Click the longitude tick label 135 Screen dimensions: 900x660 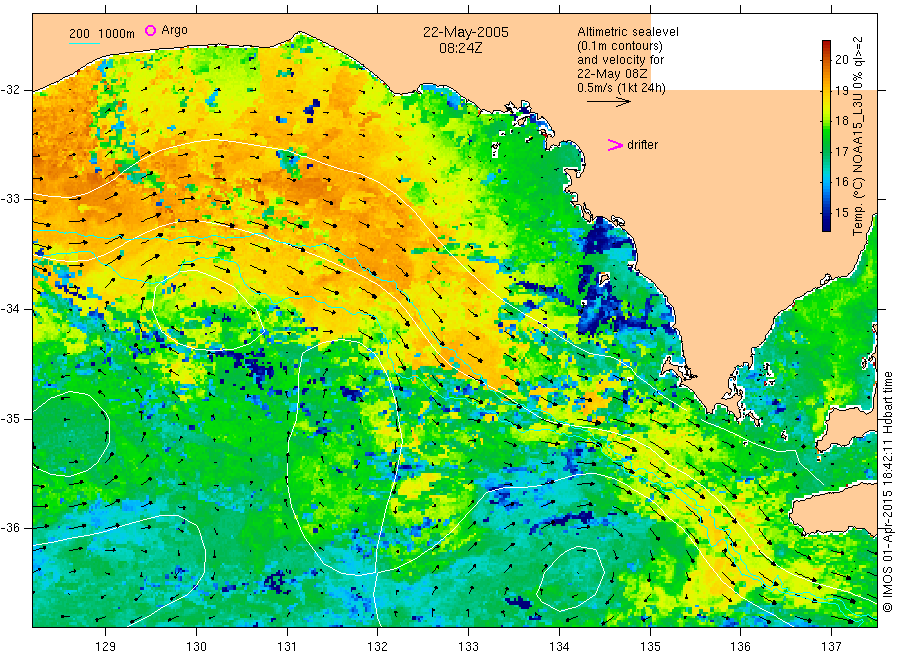[x=650, y=647]
